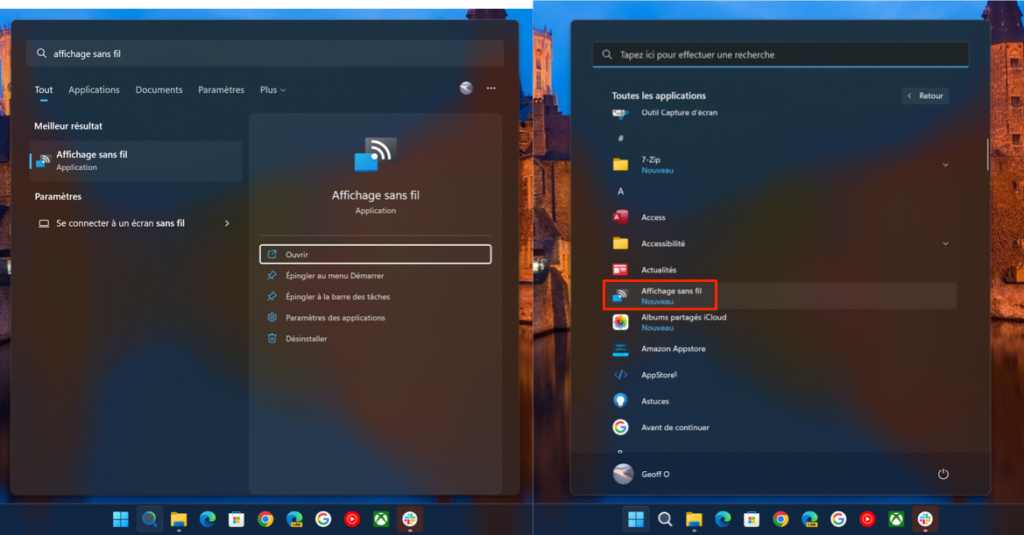The width and height of the screenshot is (1024, 535).
Task: Click the # section header in apps list
Action: coord(620,138)
